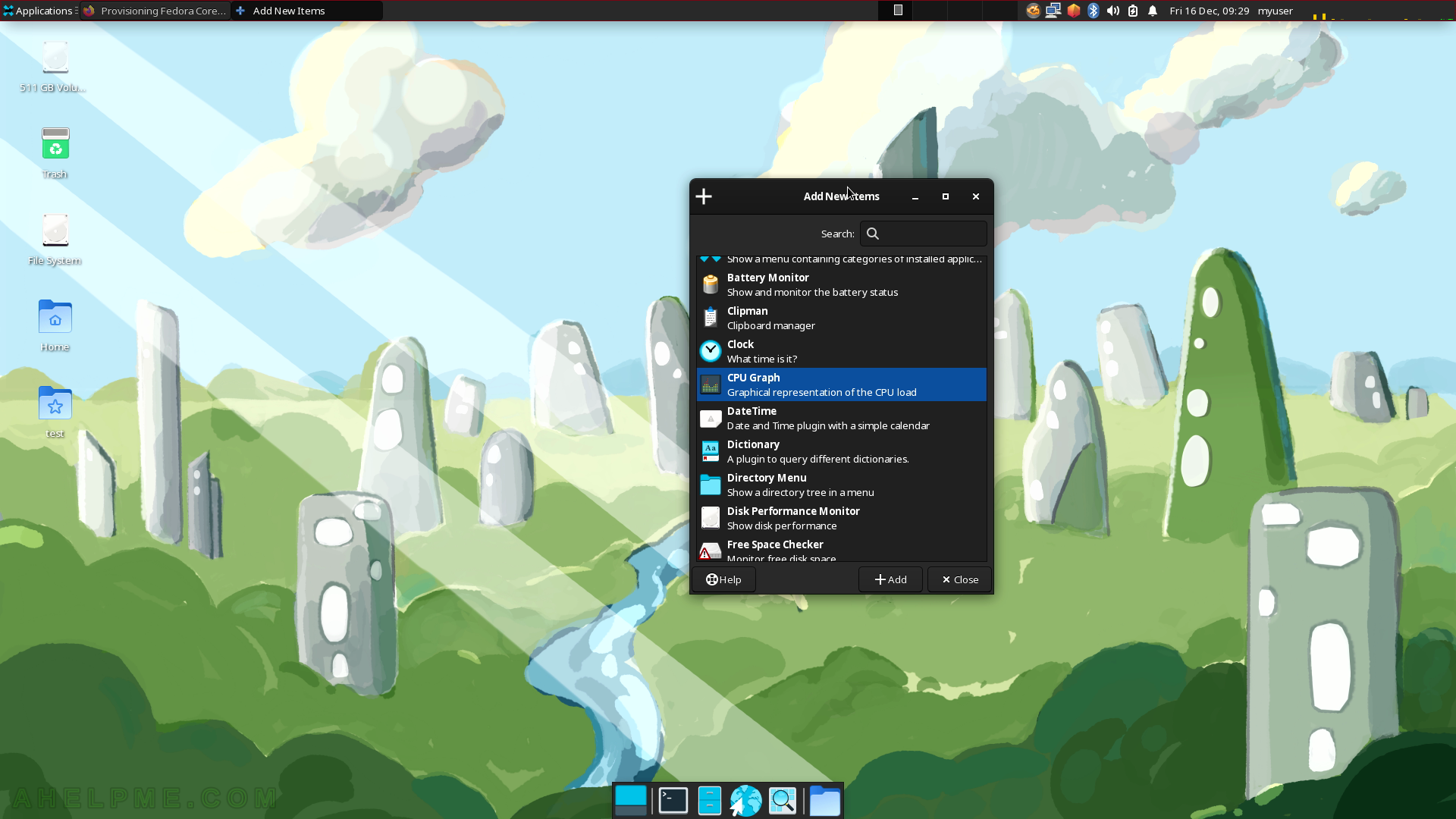Screen dimensions: 1456x819
Task: Open the Trash desktop icon
Action: pos(55,152)
